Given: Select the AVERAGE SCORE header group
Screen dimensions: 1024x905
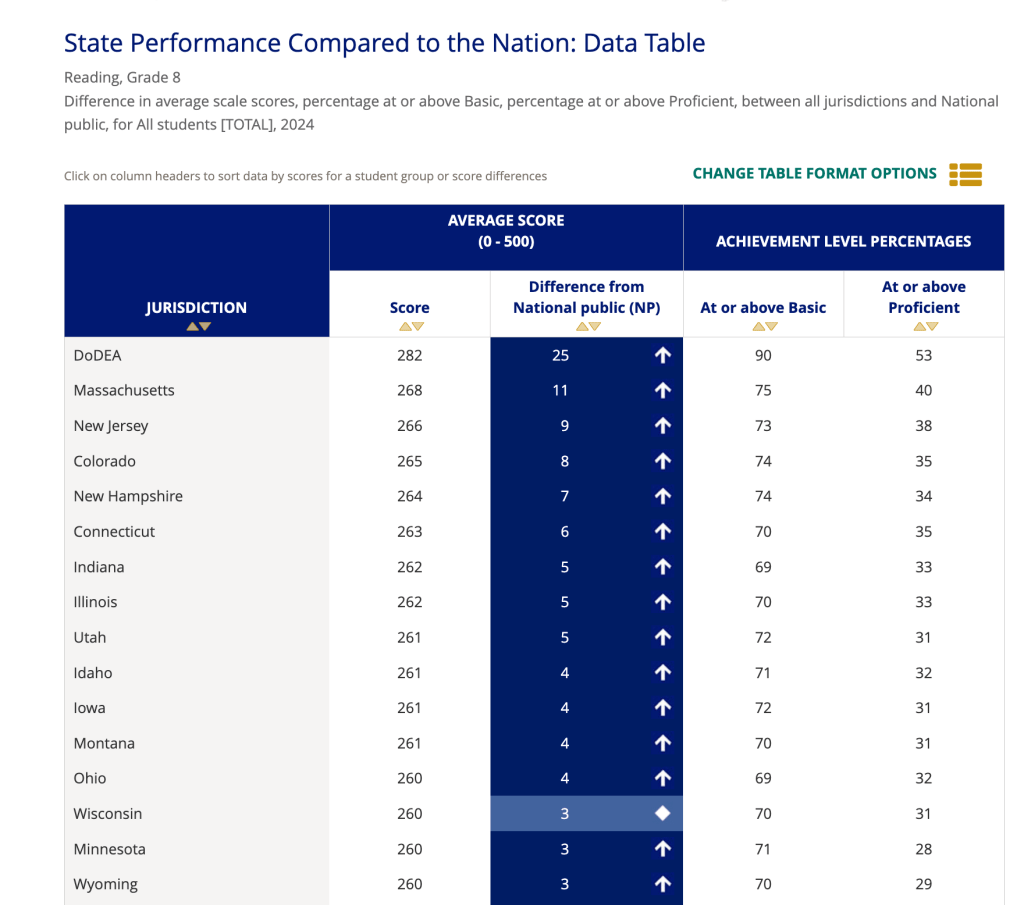Looking at the screenshot, I should coord(506,231).
